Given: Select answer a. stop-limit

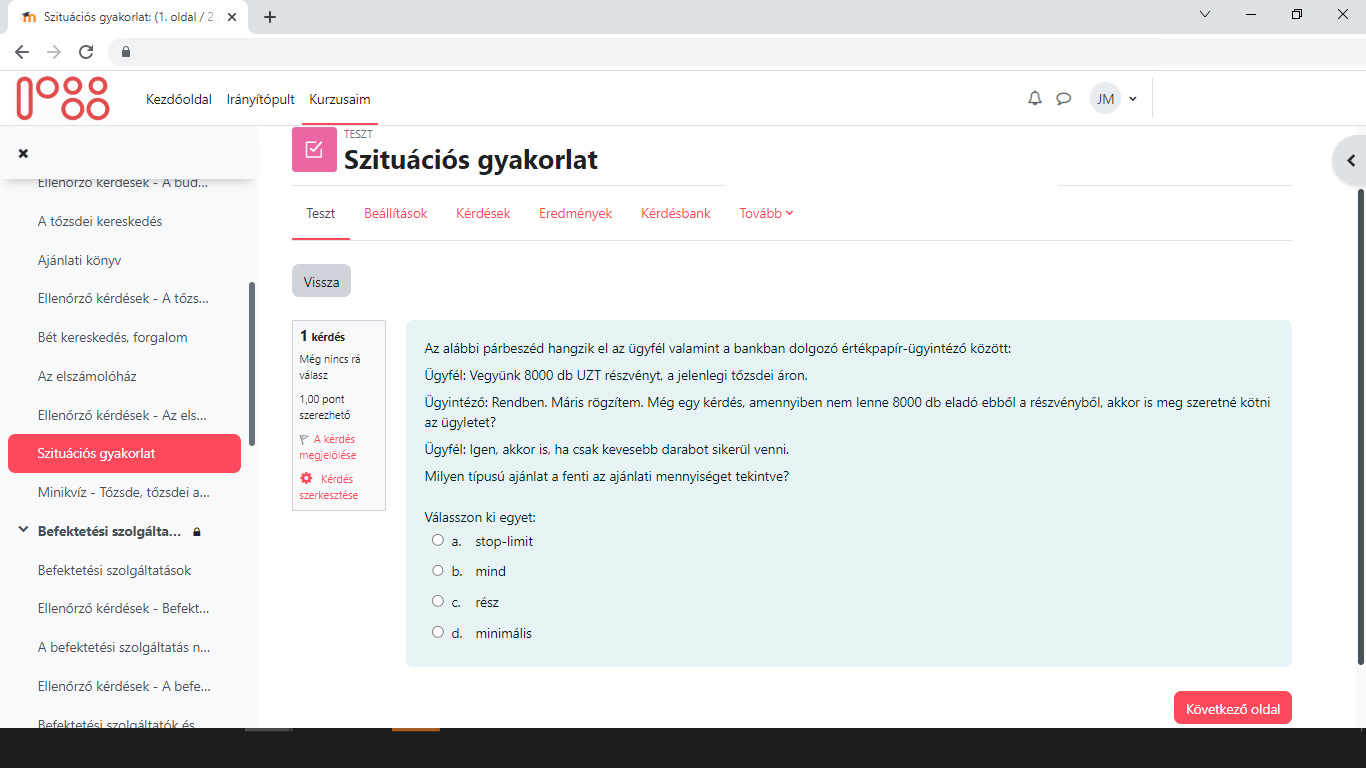Looking at the screenshot, I should (437, 539).
